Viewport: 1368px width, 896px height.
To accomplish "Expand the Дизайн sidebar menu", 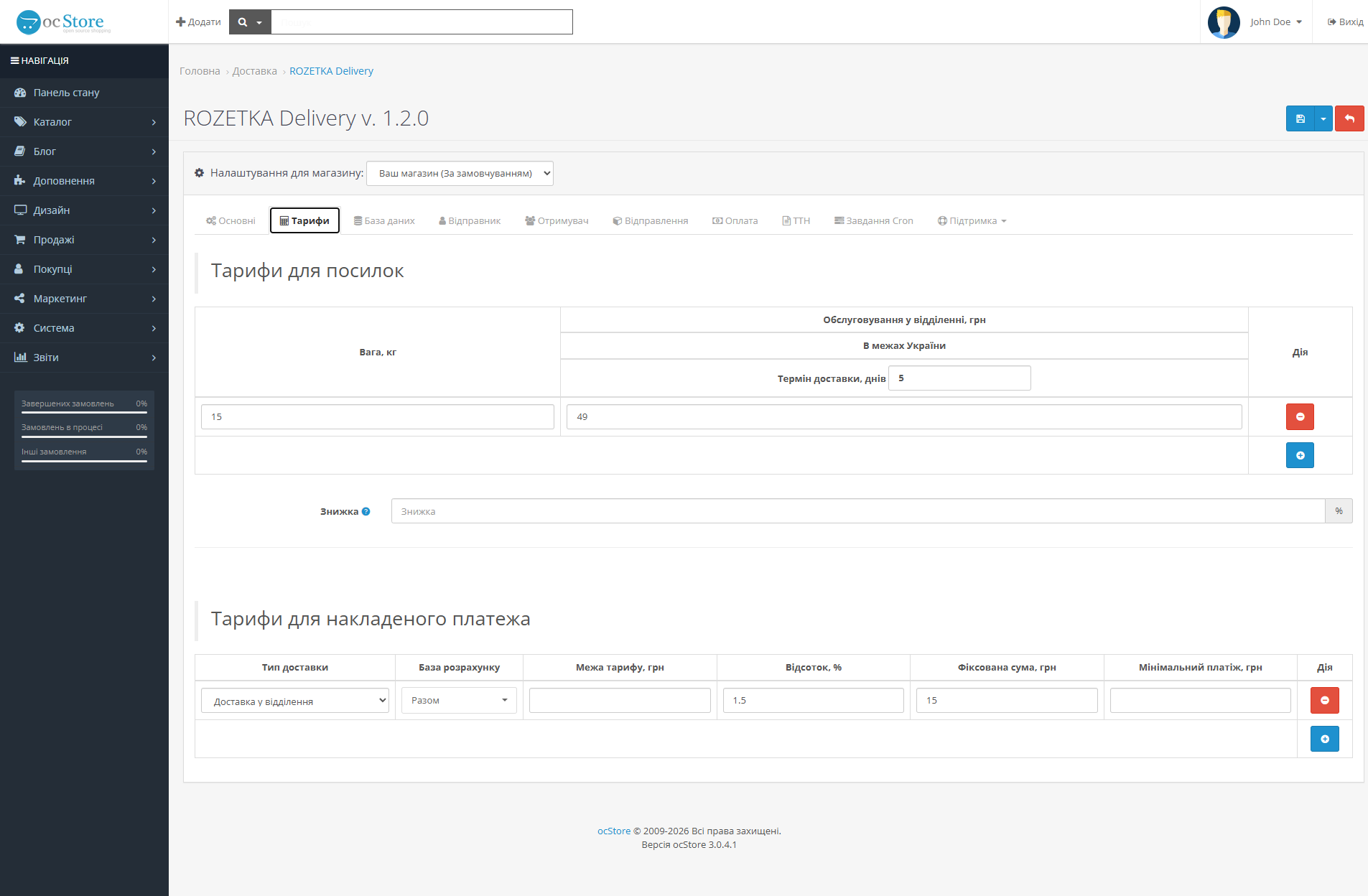I will coord(84,210).
